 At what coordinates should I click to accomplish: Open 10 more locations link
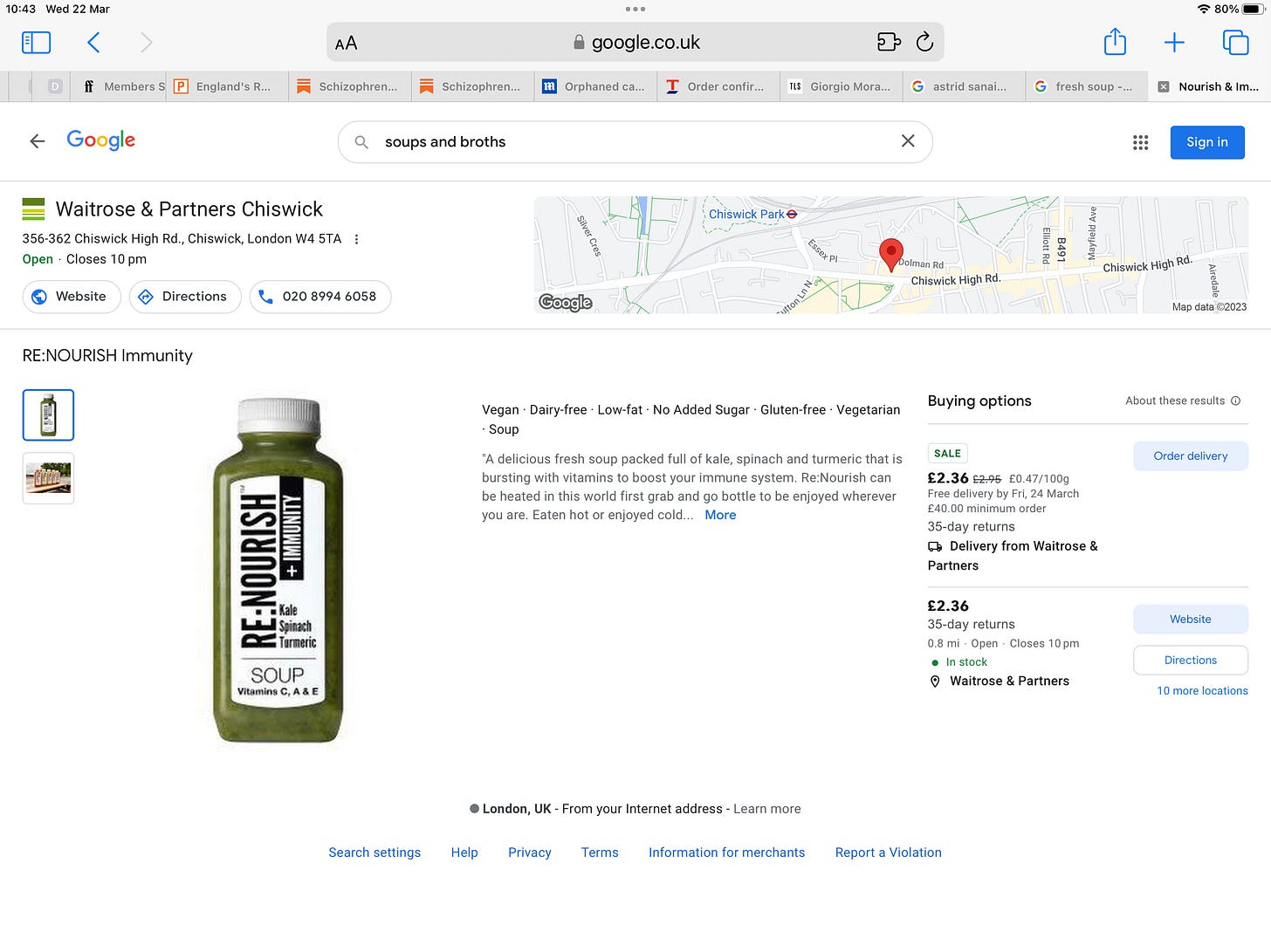(x=1202, y=691)
